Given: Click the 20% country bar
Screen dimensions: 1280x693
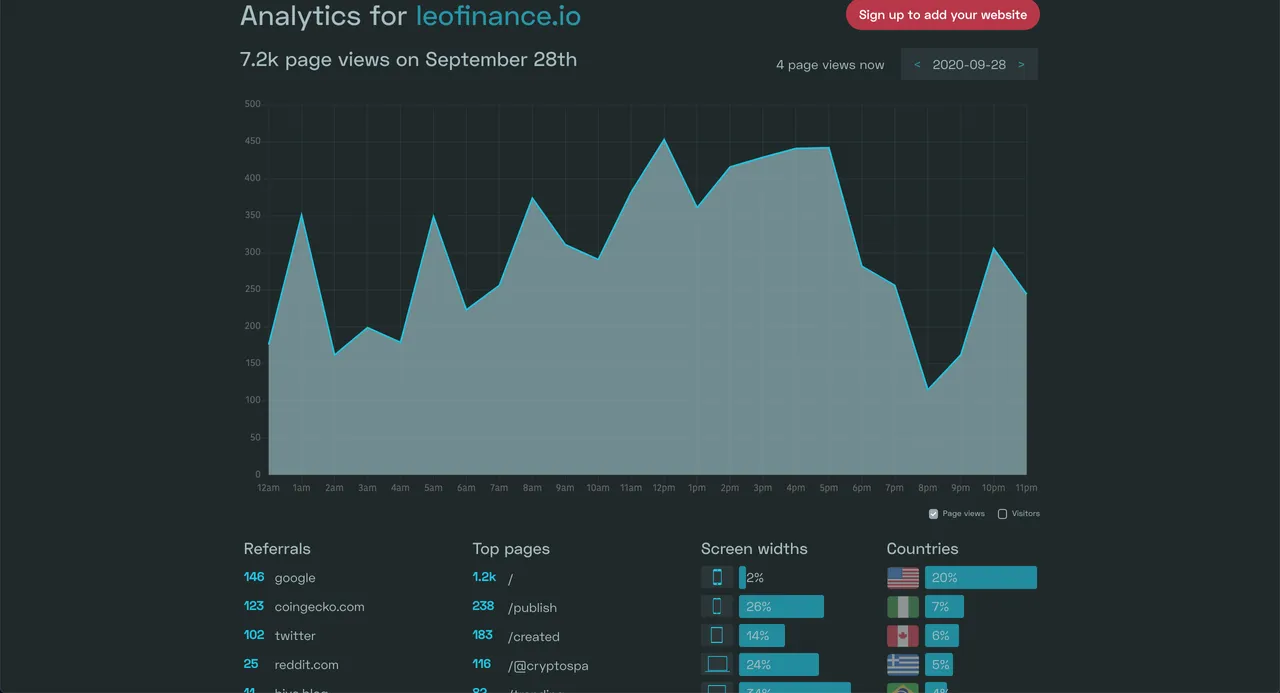Looking at the screenshot, I should tap(981, 578).
